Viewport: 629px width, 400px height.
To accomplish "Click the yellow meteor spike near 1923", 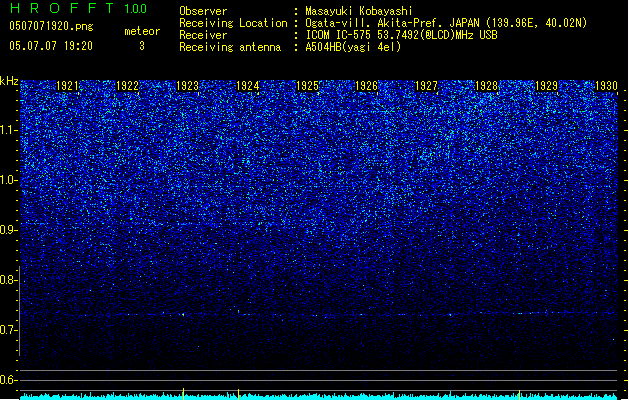I will point(183,394).
